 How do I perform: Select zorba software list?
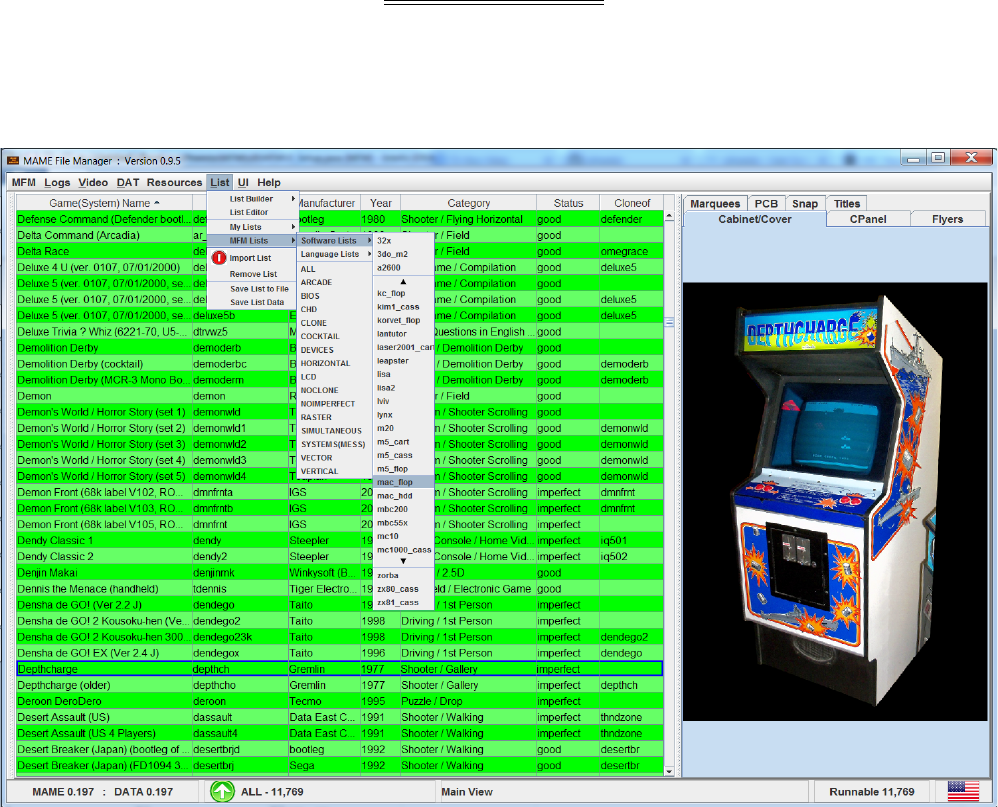(x=404, y=575)
